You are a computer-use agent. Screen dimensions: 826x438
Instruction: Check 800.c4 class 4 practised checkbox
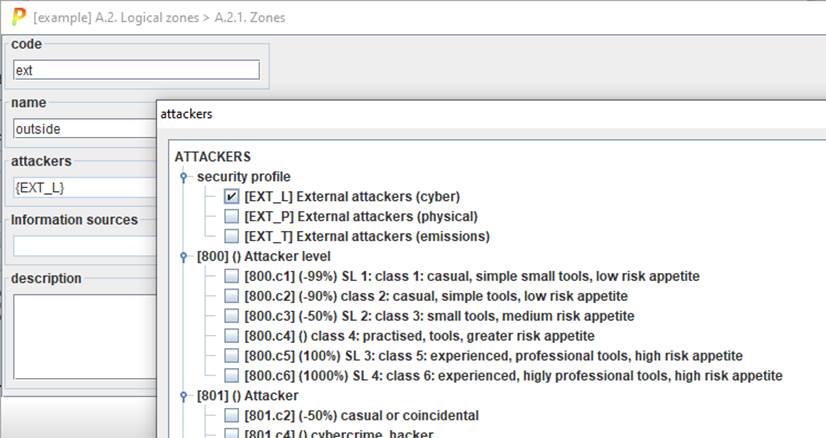[x=232, y=336]
